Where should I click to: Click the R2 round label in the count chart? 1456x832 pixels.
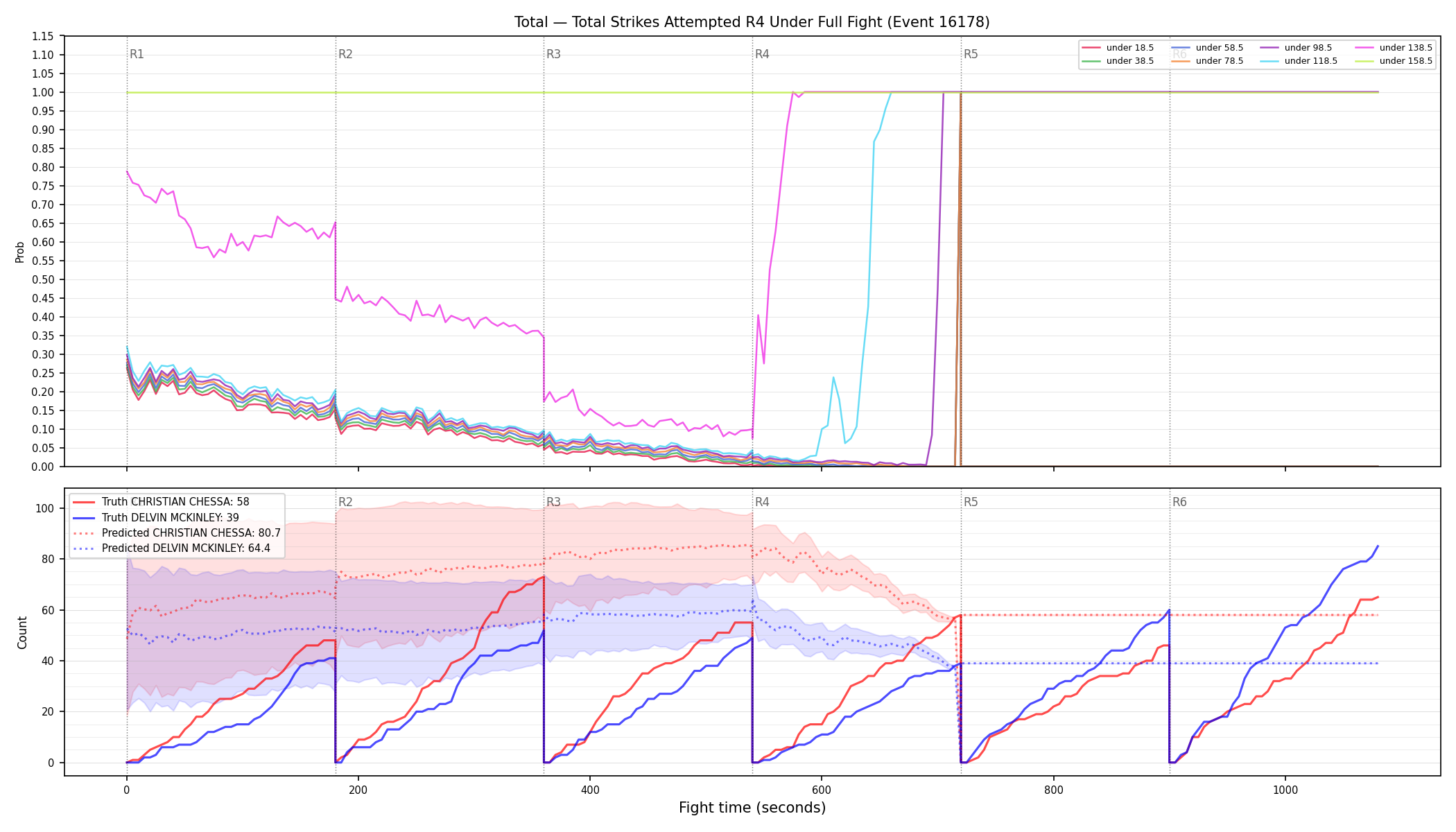pos(345,502)
